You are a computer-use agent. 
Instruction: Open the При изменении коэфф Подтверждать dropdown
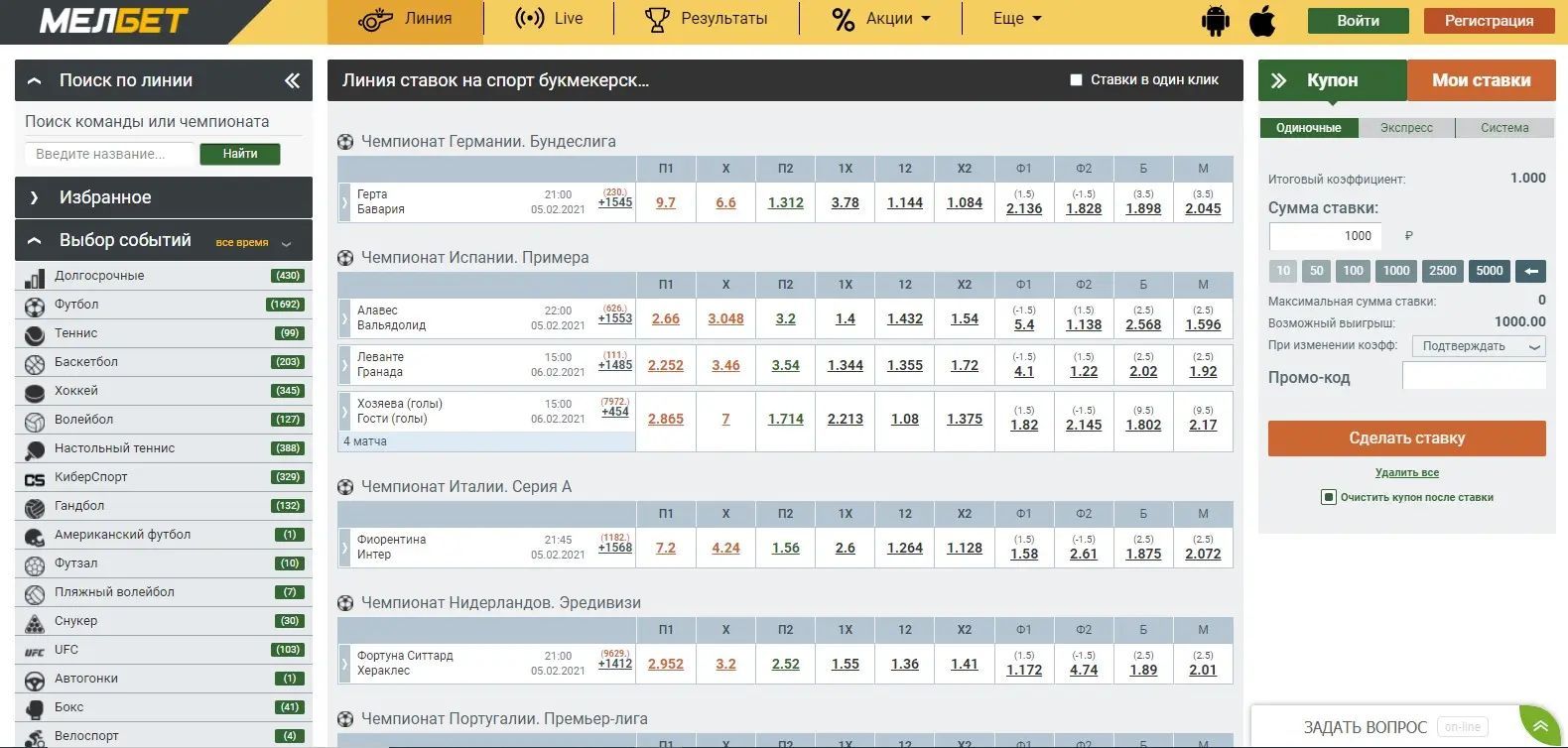coord(1479,346)
